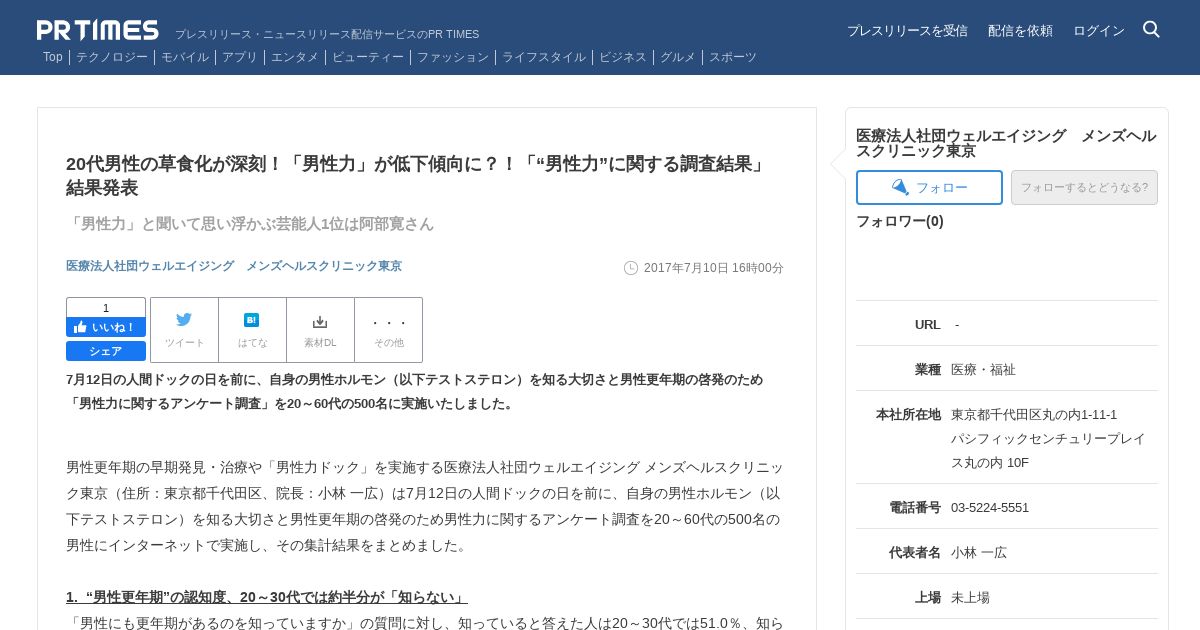The height and width of the screenshot is (630, 1200).
Task: Open 配信を依頼 link
Action: tap(1020, 31)
